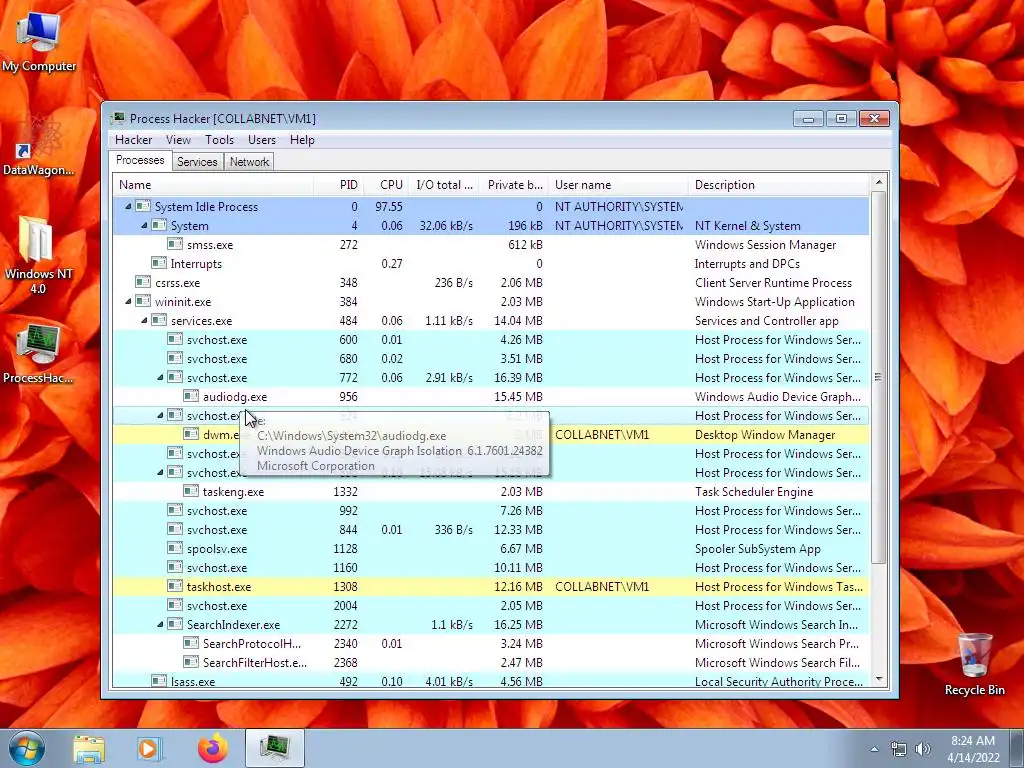Collapse svchost.exe PID 772 node
Image resolution: width=1024 pixels, height=768 pixels.
160,377
